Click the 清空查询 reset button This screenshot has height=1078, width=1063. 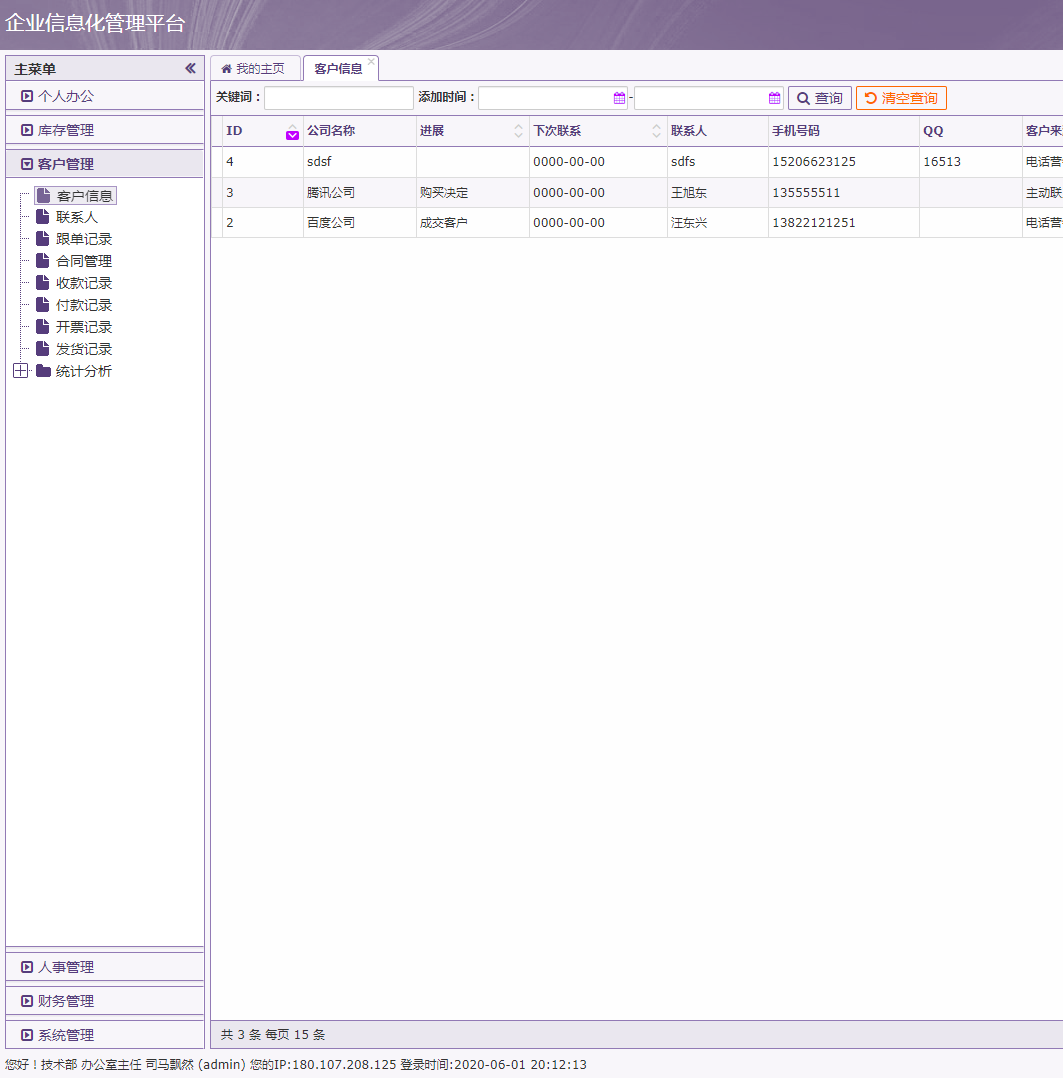[901, 98]
